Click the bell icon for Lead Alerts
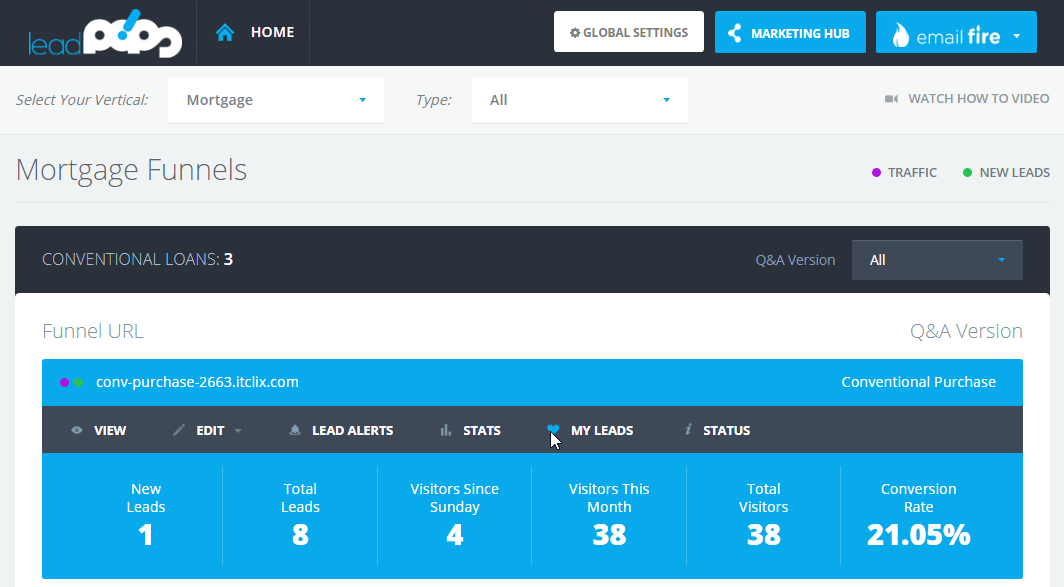1064x587 pixels. click(294, 430)
